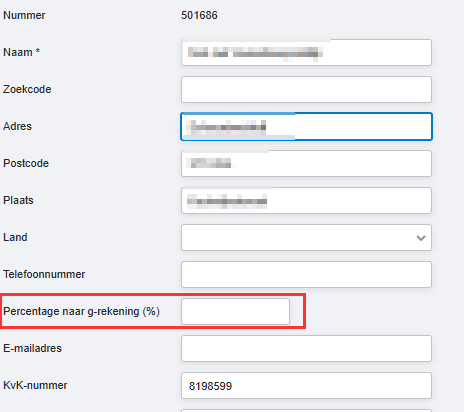
Task: Select the E-mailadres text field
Action: click(306, 349)
